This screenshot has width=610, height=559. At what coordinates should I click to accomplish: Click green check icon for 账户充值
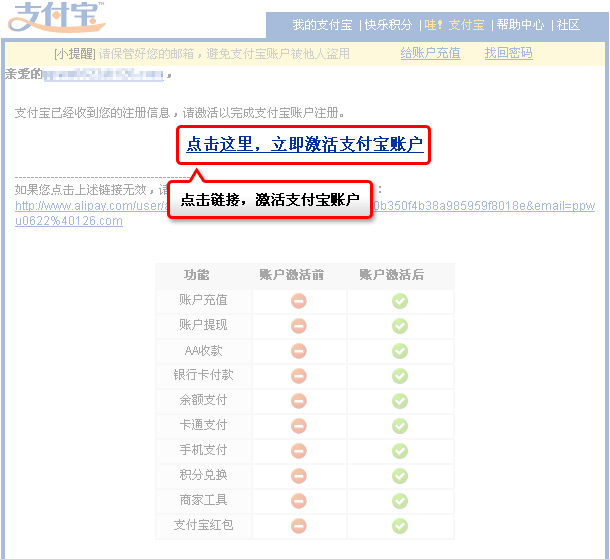[400, 301]
